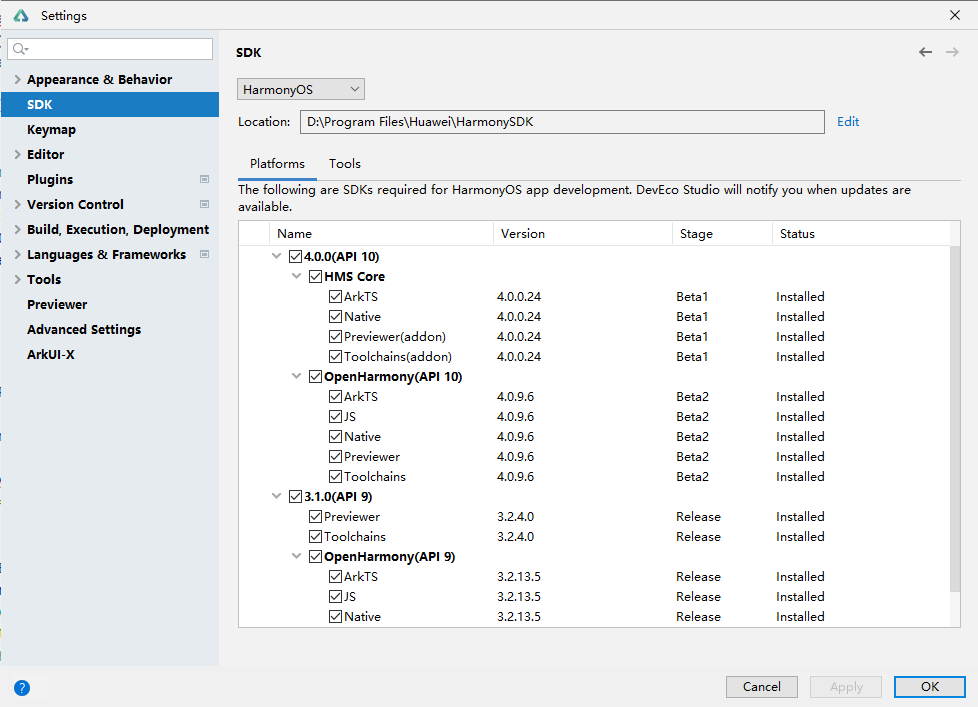The width and height of the screenshot is (978, 707).
Task: Close the Settings dialog window
Action: click(x=954, y=15)
